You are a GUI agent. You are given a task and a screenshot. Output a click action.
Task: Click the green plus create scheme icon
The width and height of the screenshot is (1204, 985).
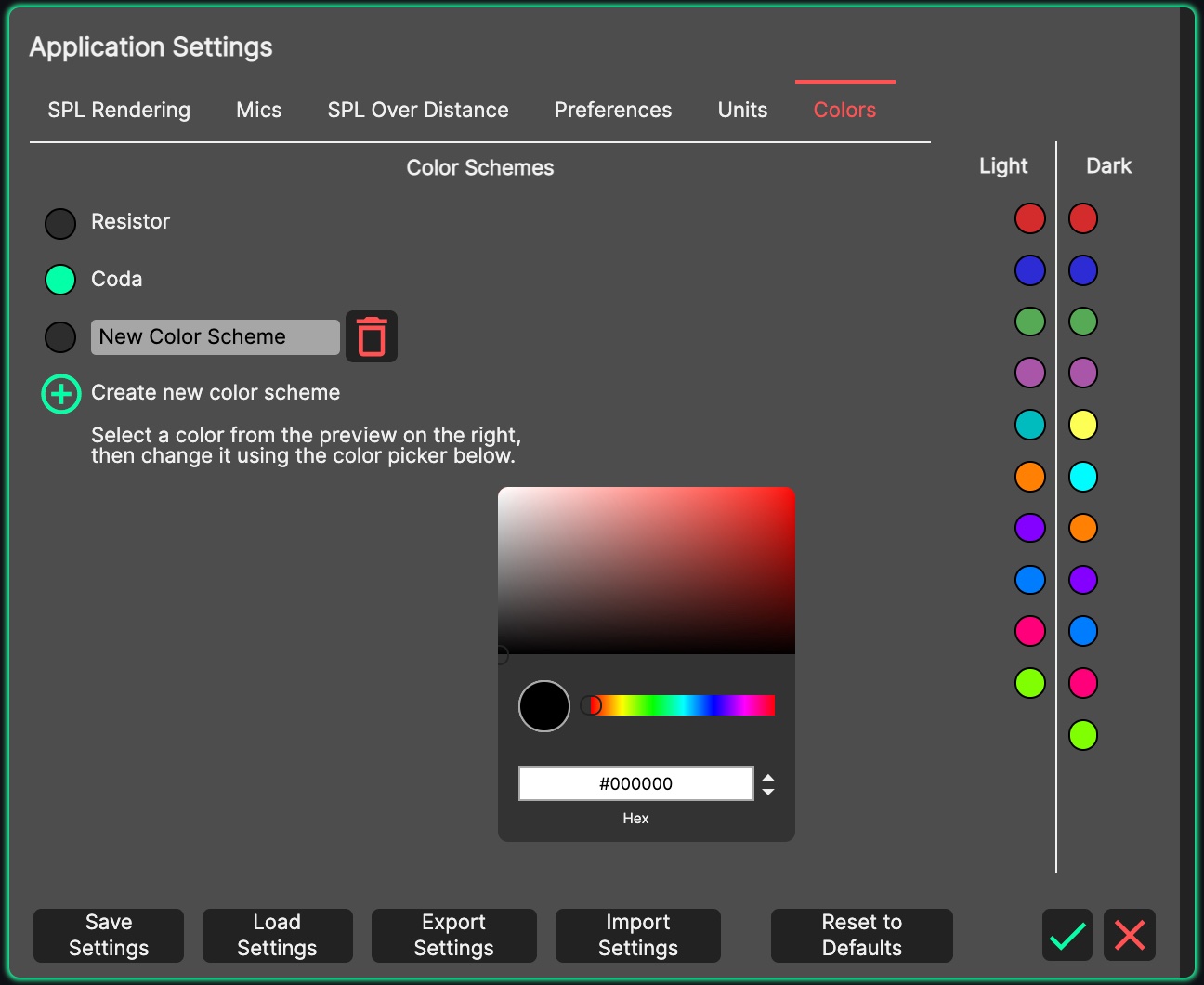pos(61,394)
